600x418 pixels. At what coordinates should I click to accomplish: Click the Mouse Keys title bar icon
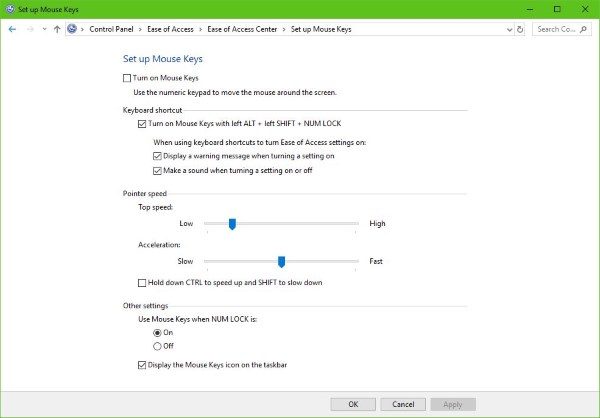[x=10, y=9]
